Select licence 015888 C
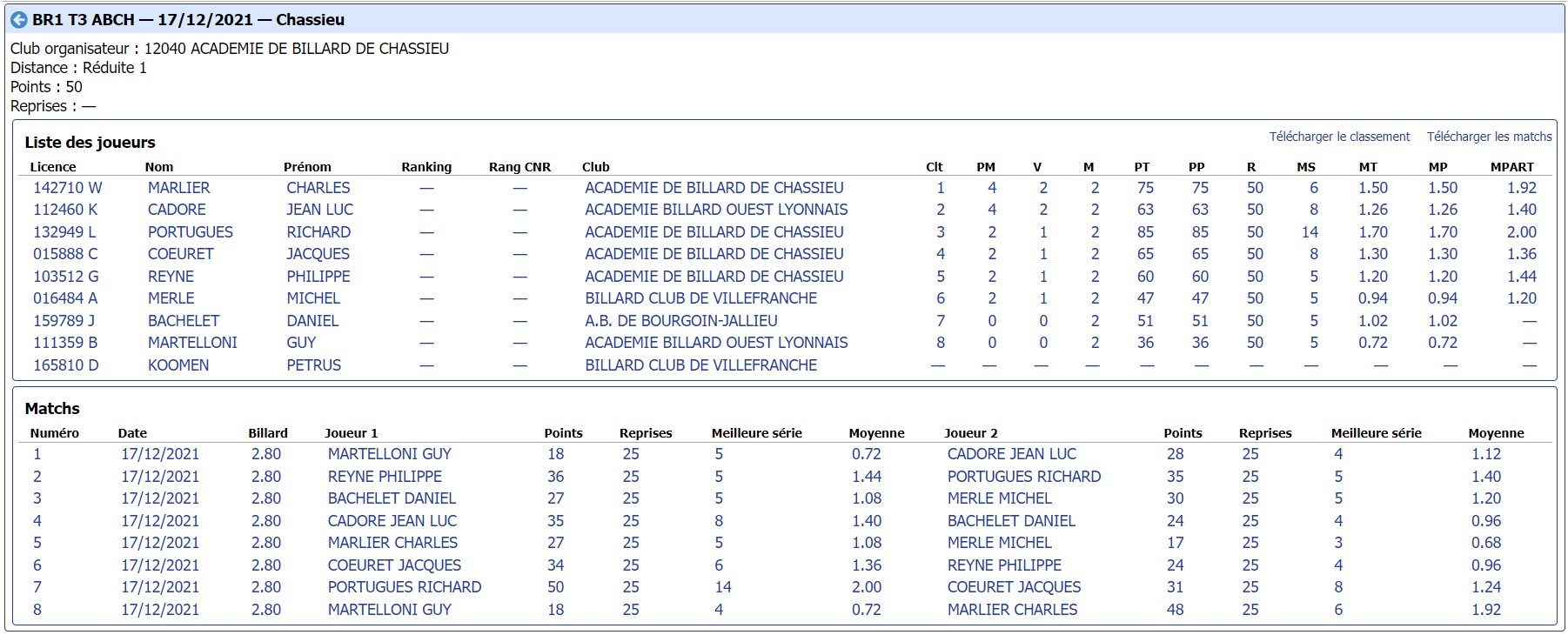 pos(65,254)
